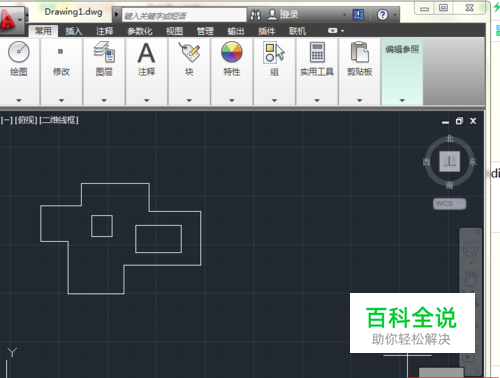The image size is (500, 378).
Task: Click the ViewCube top (上) face
Action: (x=450, y=161)
